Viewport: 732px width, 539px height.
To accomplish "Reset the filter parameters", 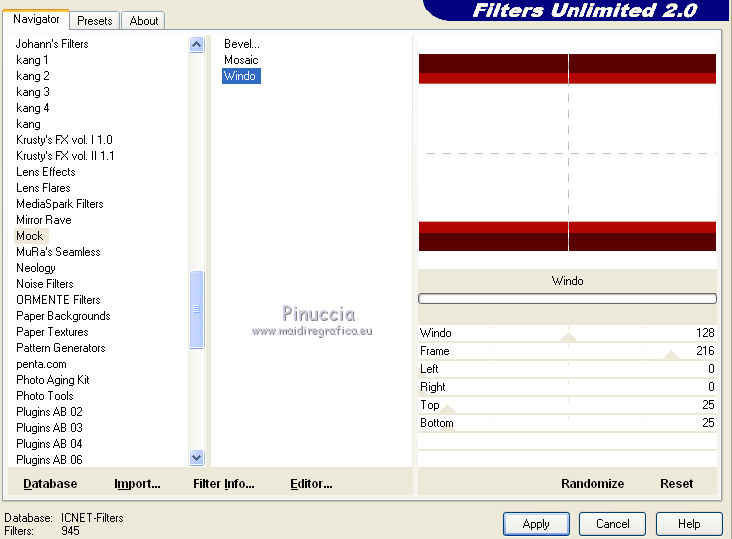I will pyautogui.click(x=676, y=483).
